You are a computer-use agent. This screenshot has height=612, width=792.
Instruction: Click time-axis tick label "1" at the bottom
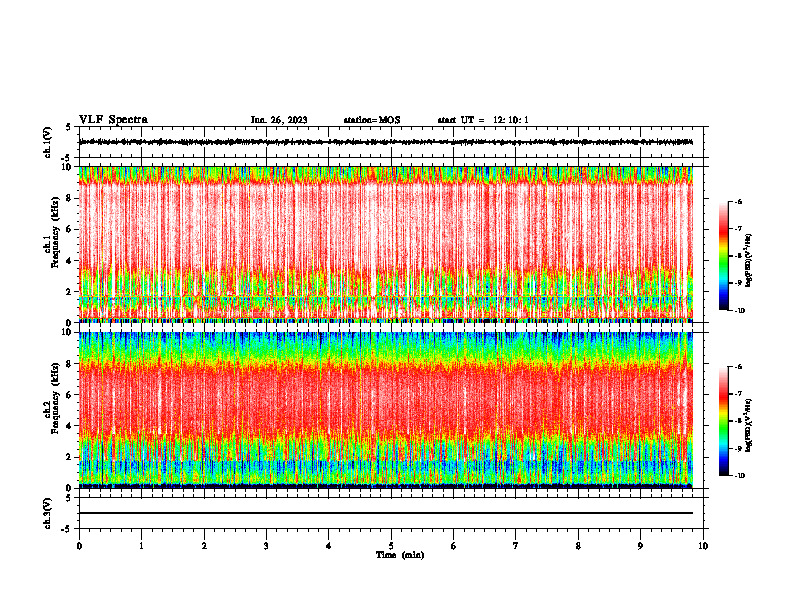pyautogui.click(x=141, y=546)
